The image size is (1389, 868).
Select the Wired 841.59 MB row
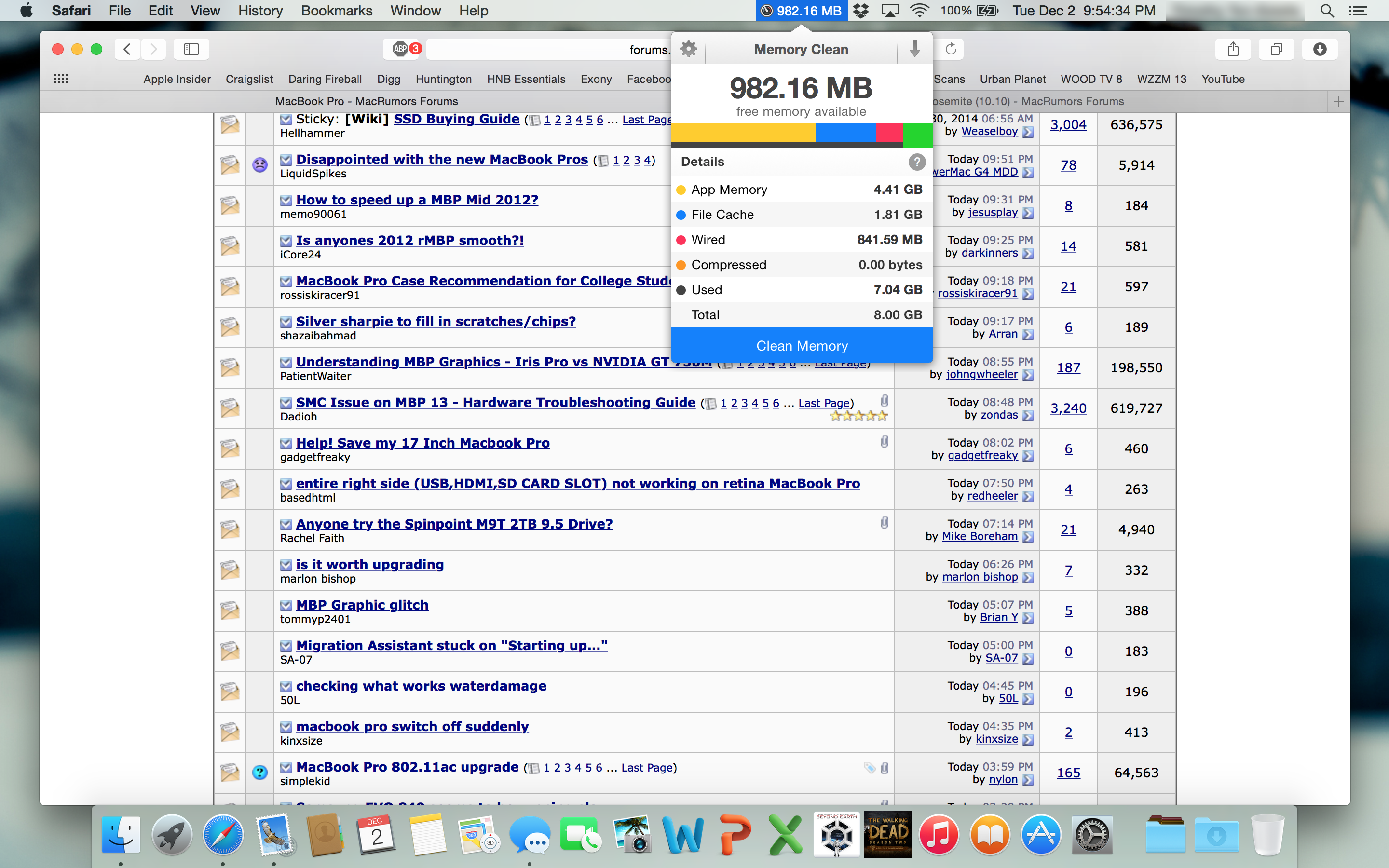802,239
